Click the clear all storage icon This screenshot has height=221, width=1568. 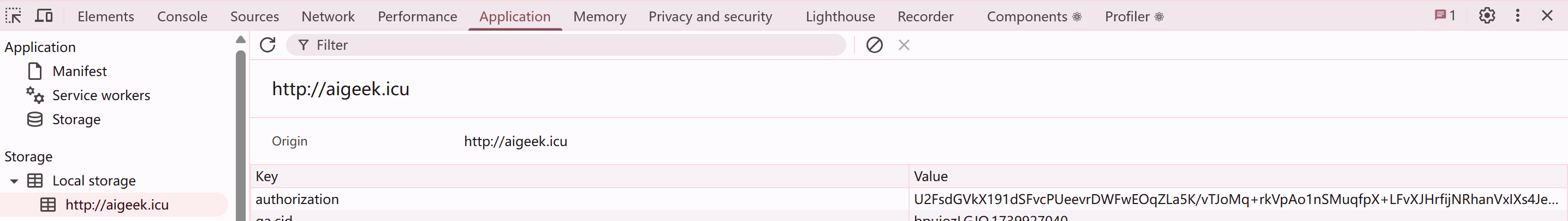pos(874,45)
